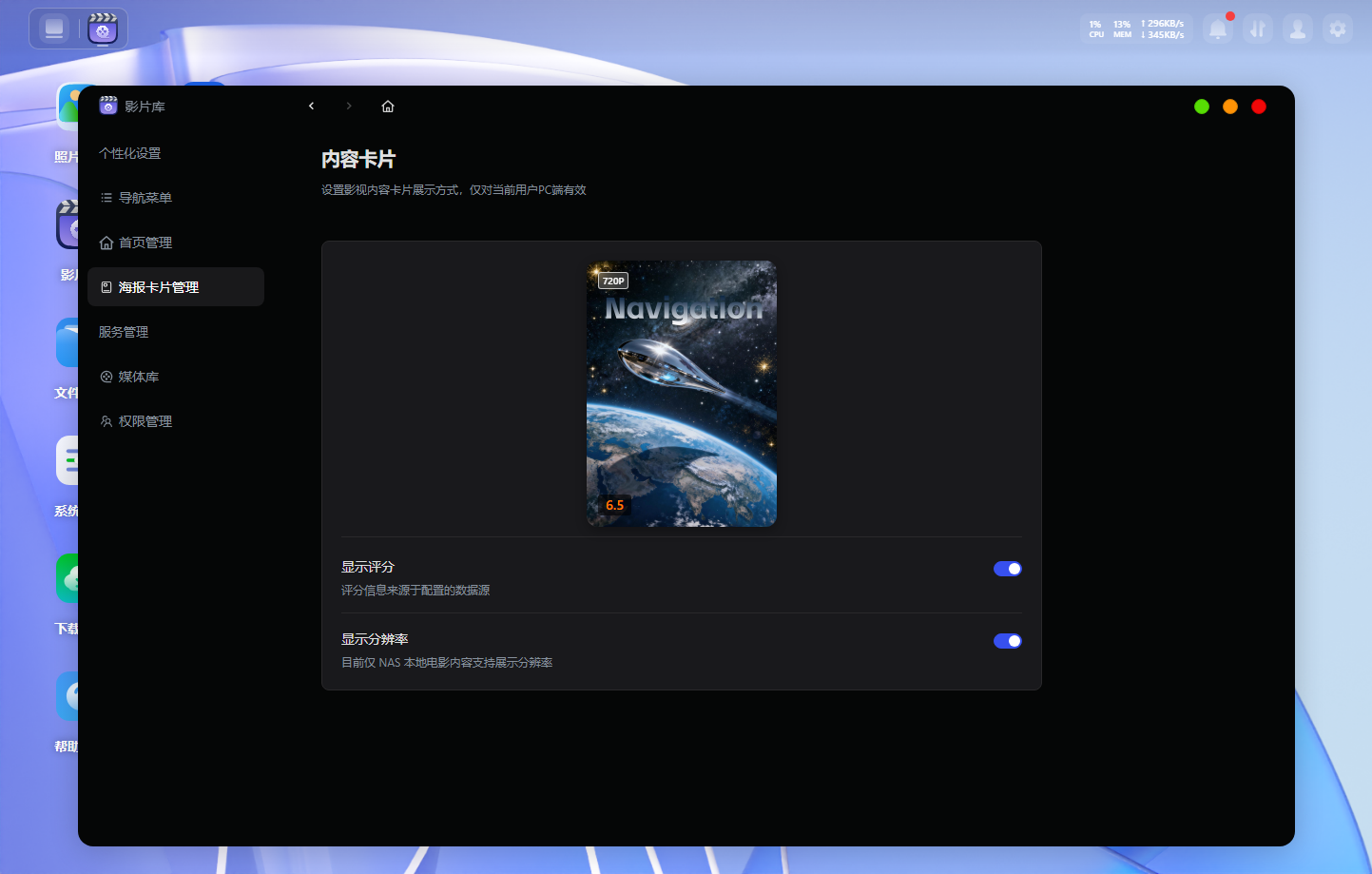Click the 6.5 rating badge on the poster

click(x=615, y=505)
